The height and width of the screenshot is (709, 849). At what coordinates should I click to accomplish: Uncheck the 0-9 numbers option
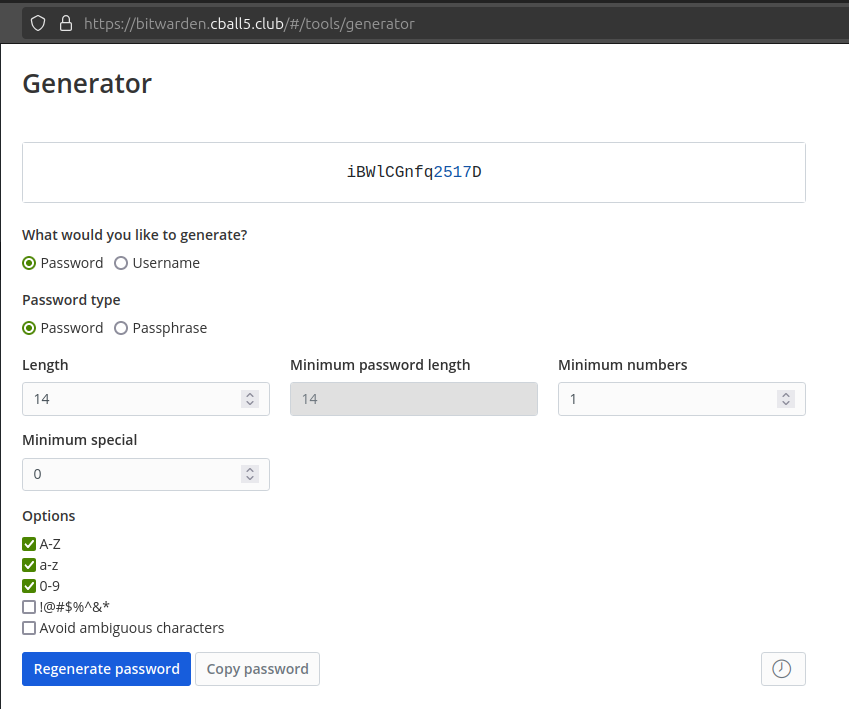[29, 586]
